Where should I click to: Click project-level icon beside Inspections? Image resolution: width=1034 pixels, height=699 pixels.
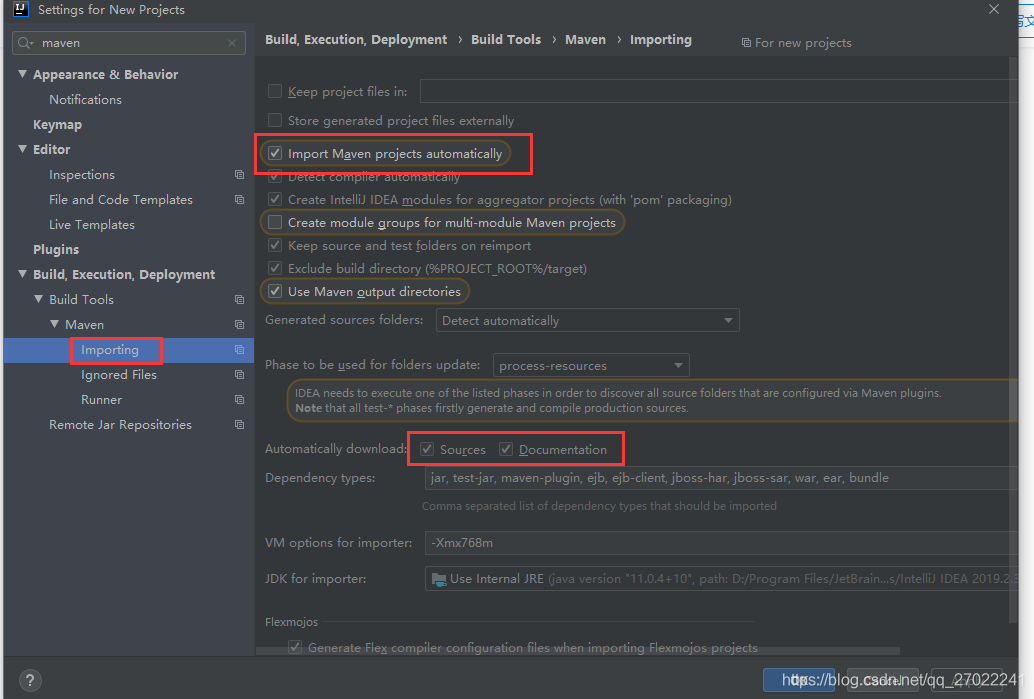pyautogui.click(x=239, y=175)
